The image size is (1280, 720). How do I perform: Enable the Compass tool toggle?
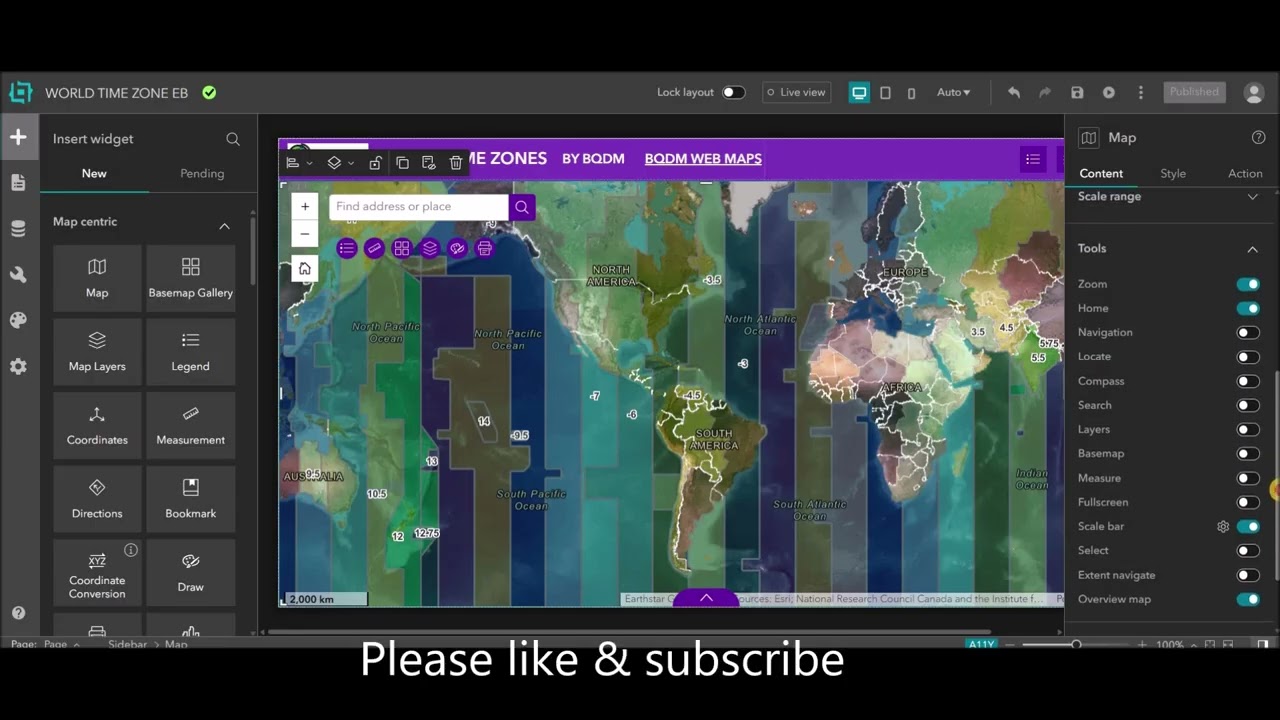click(x=1248, y=381)
